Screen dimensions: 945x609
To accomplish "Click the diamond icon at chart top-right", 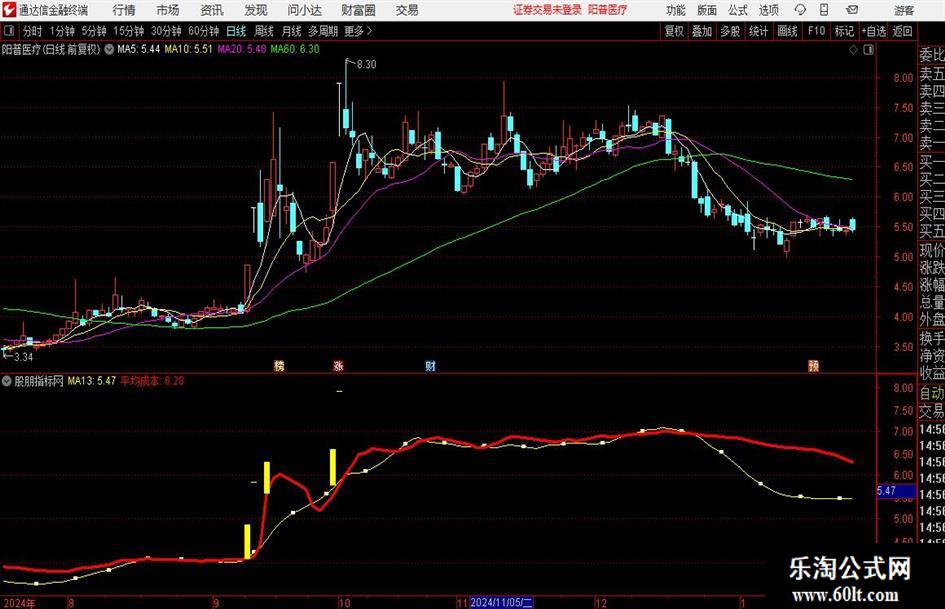I will [x=853, y=50].
